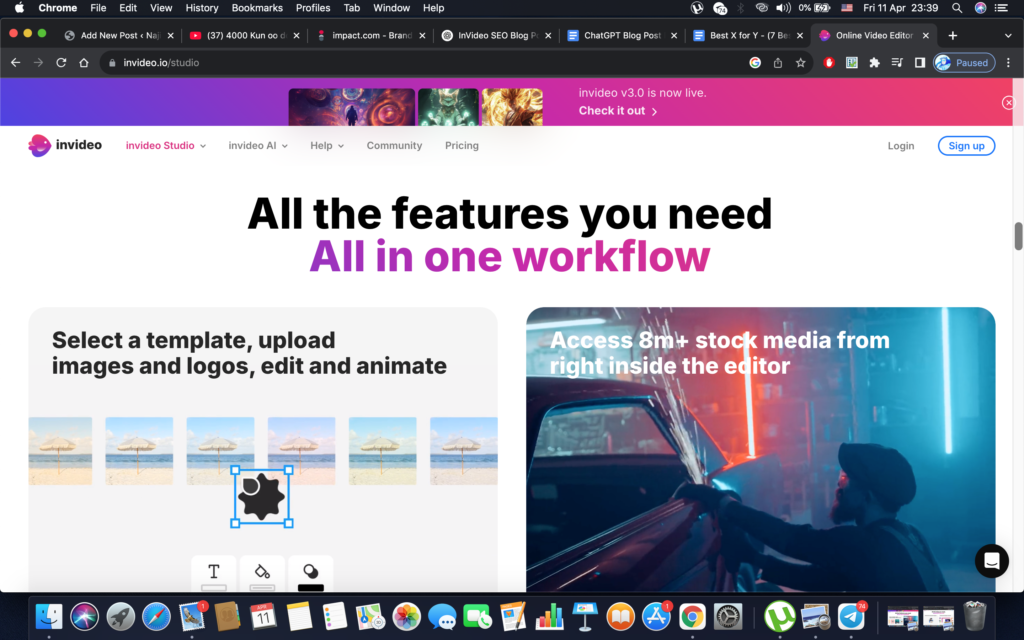Click the invideo logo in the navbar

(64, 145)
